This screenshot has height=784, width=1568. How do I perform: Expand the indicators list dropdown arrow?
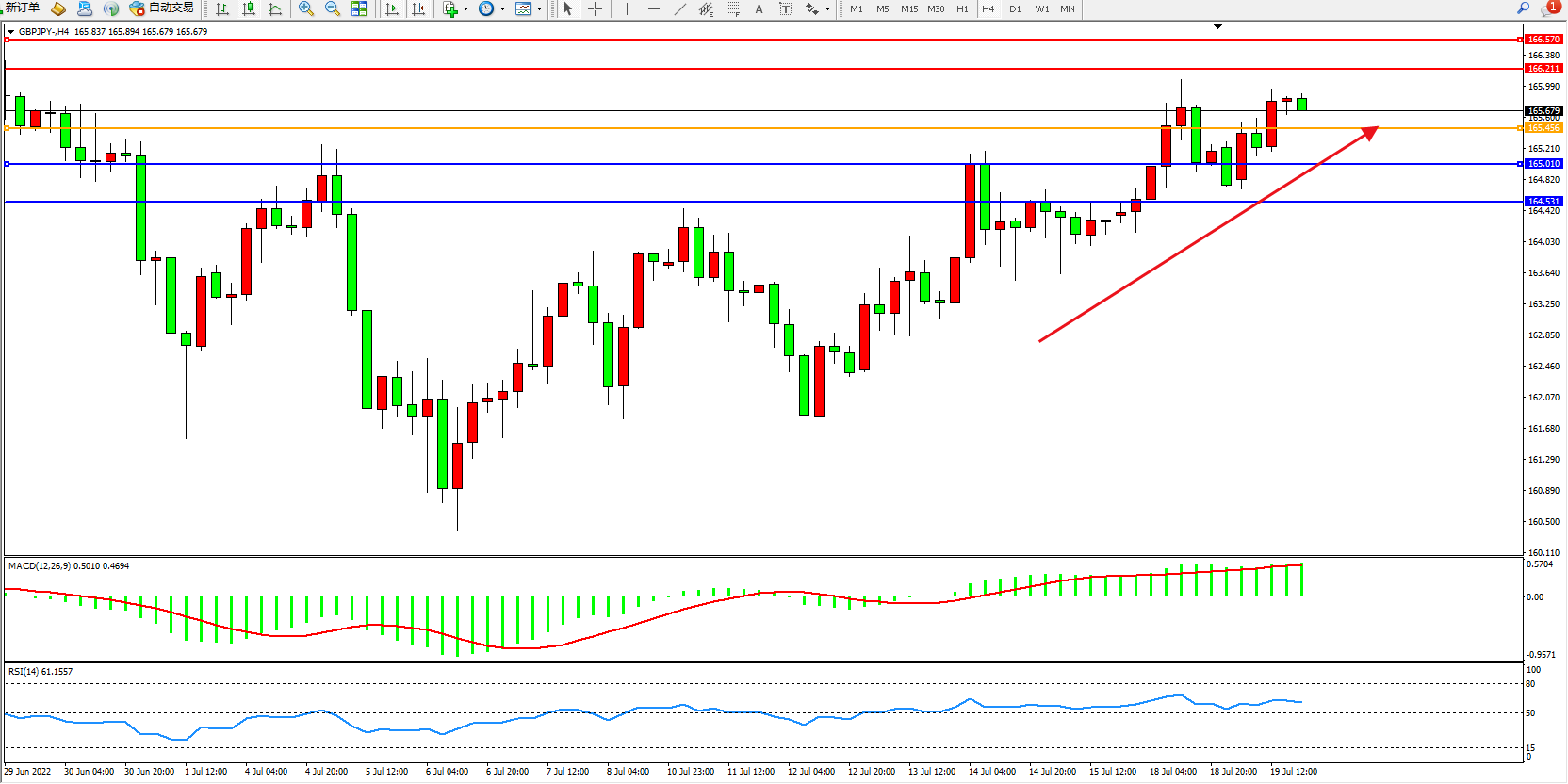click(465, 9)
